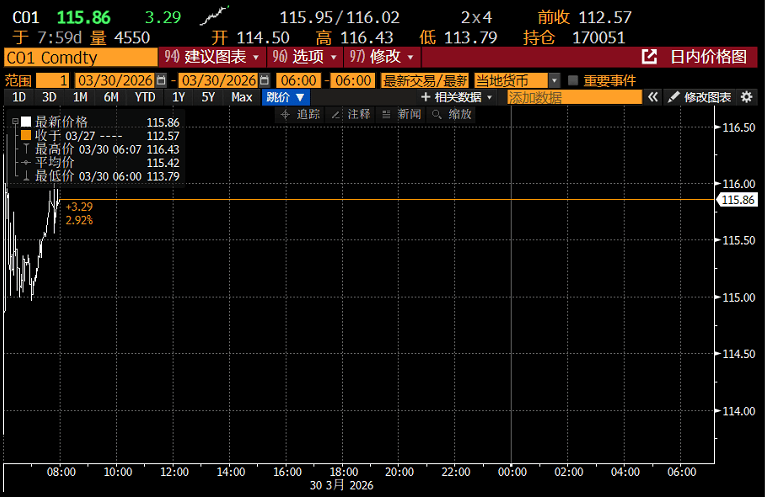Select the YTD time range tab
This screenshot has width=765, height=497.
145,97
